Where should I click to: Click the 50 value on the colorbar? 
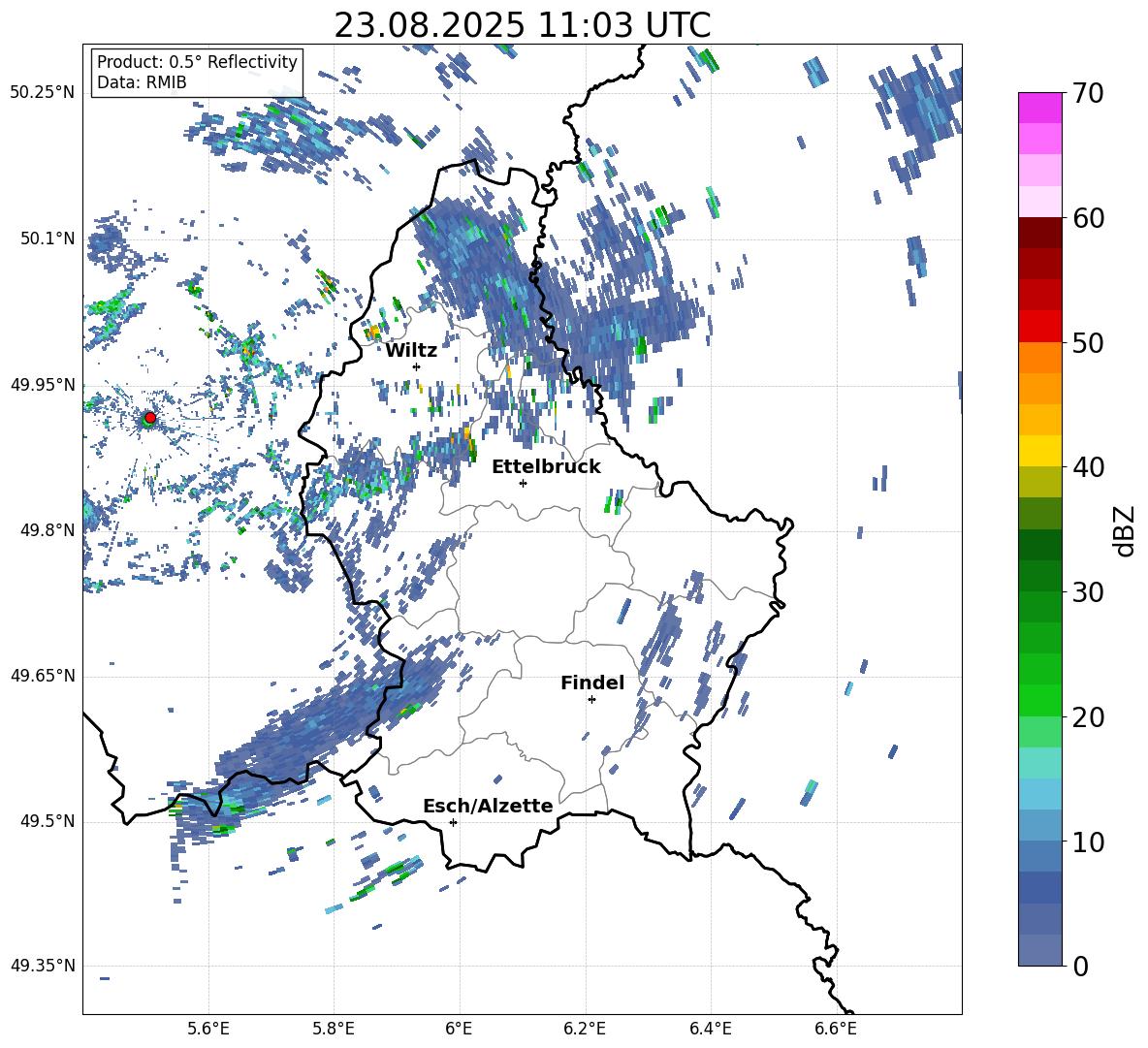click(x=1088, y=342)
